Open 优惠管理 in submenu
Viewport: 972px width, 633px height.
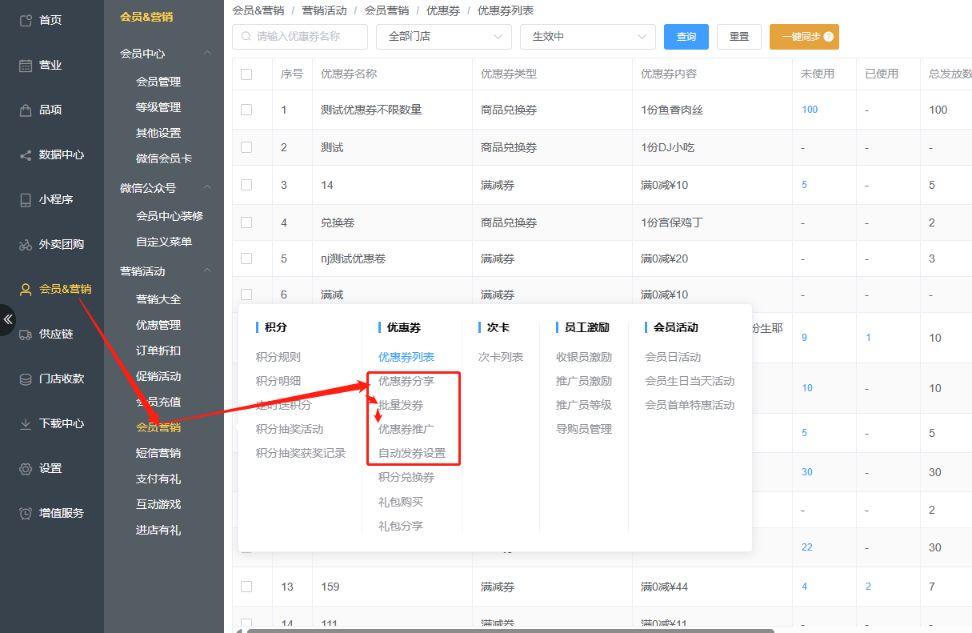click(x=158, y=325)
